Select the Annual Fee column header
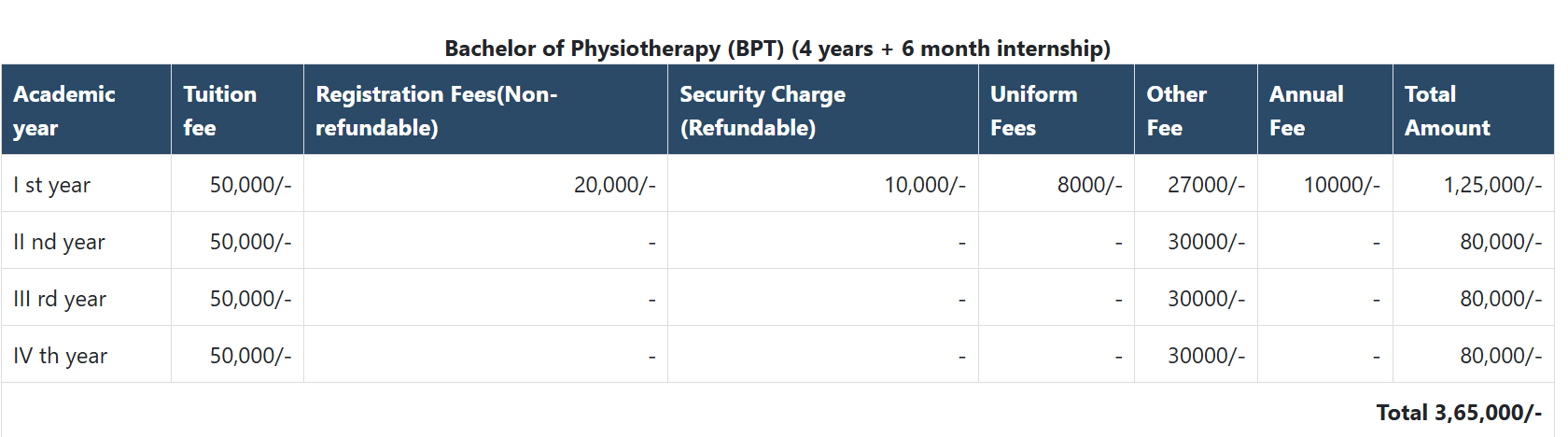 1306,110
